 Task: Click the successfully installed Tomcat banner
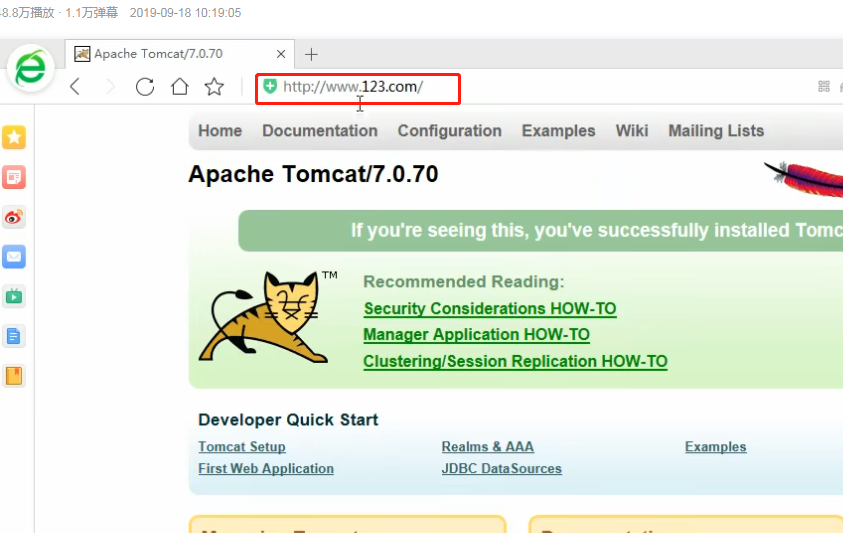click(x=540, y=231)
